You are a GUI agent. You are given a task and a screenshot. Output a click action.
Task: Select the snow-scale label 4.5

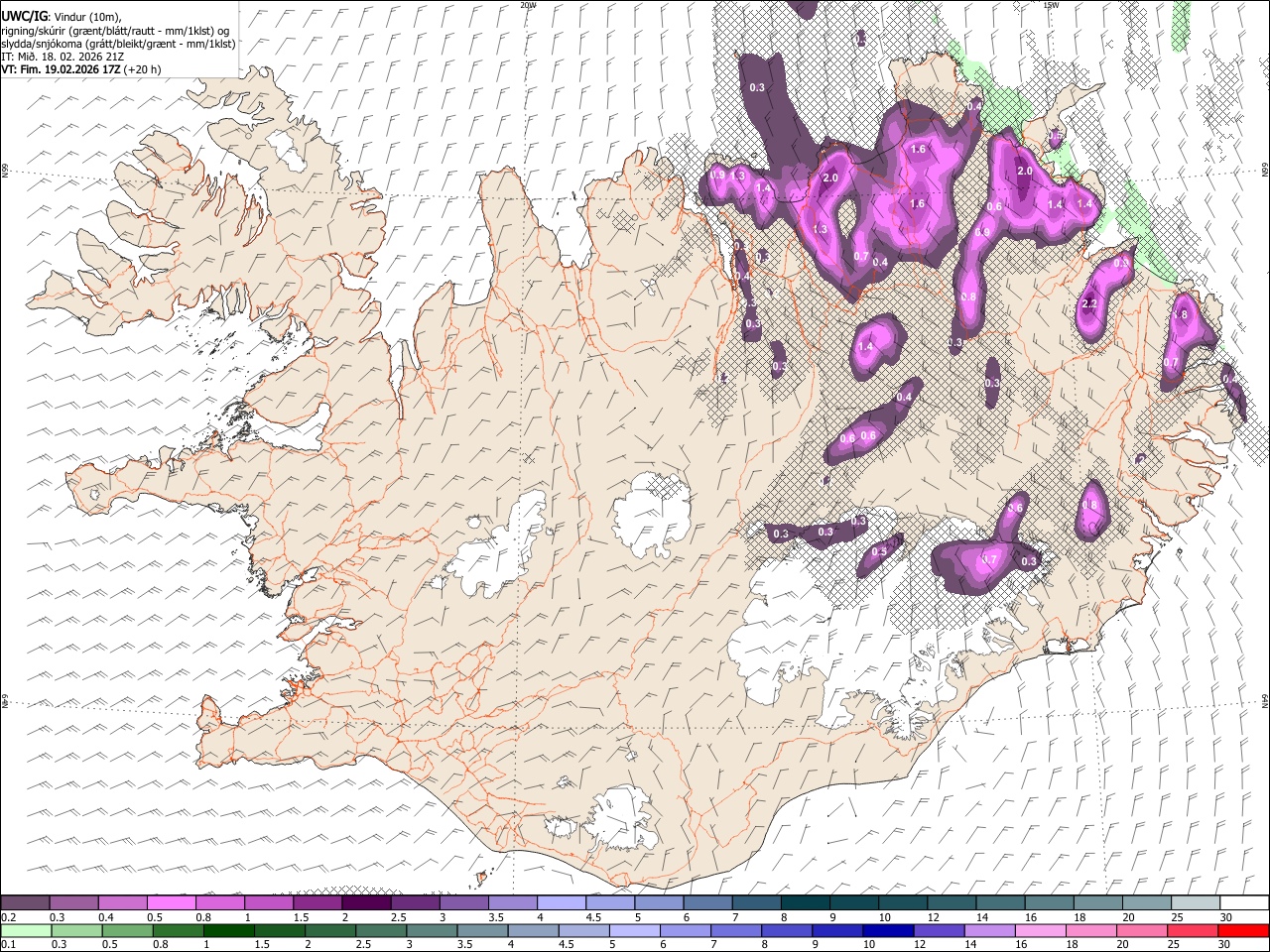click(x=593, y=917)
